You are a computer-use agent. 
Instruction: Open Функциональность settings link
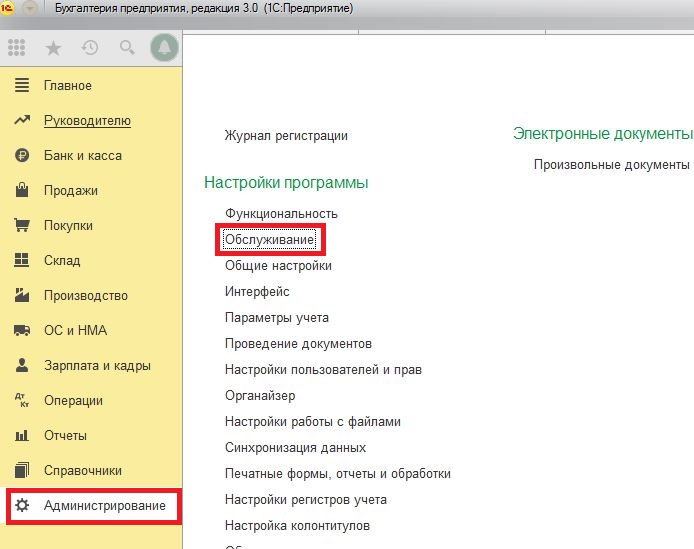tap(281, 213)
